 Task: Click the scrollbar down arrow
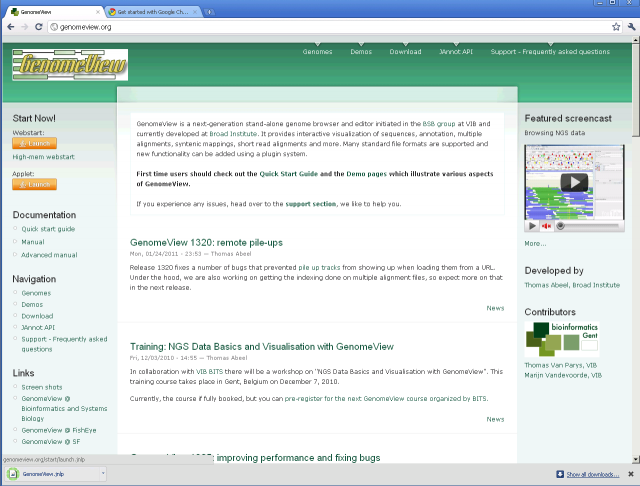pos(636,459)
